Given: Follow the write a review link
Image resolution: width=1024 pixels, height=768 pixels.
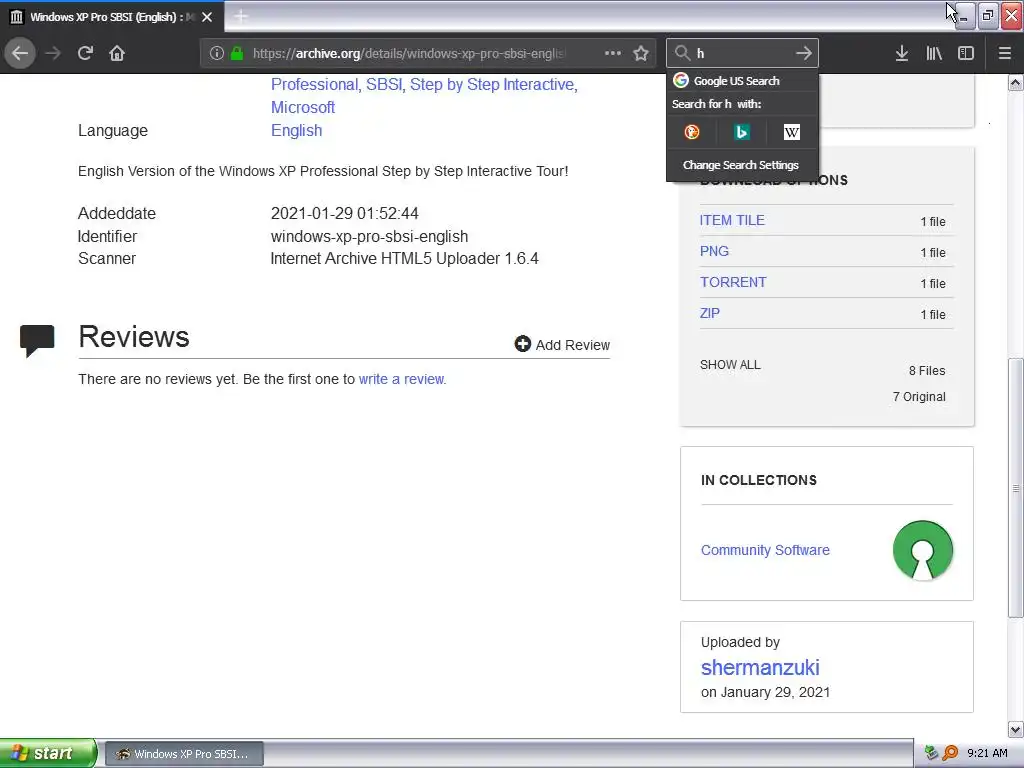Looking at the screenshot, I should click(x=402, y=379).
